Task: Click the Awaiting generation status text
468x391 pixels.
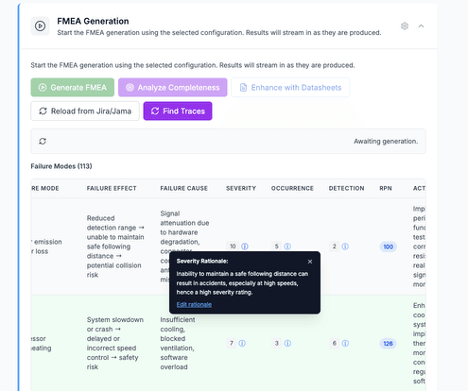Action: point(386,141)
